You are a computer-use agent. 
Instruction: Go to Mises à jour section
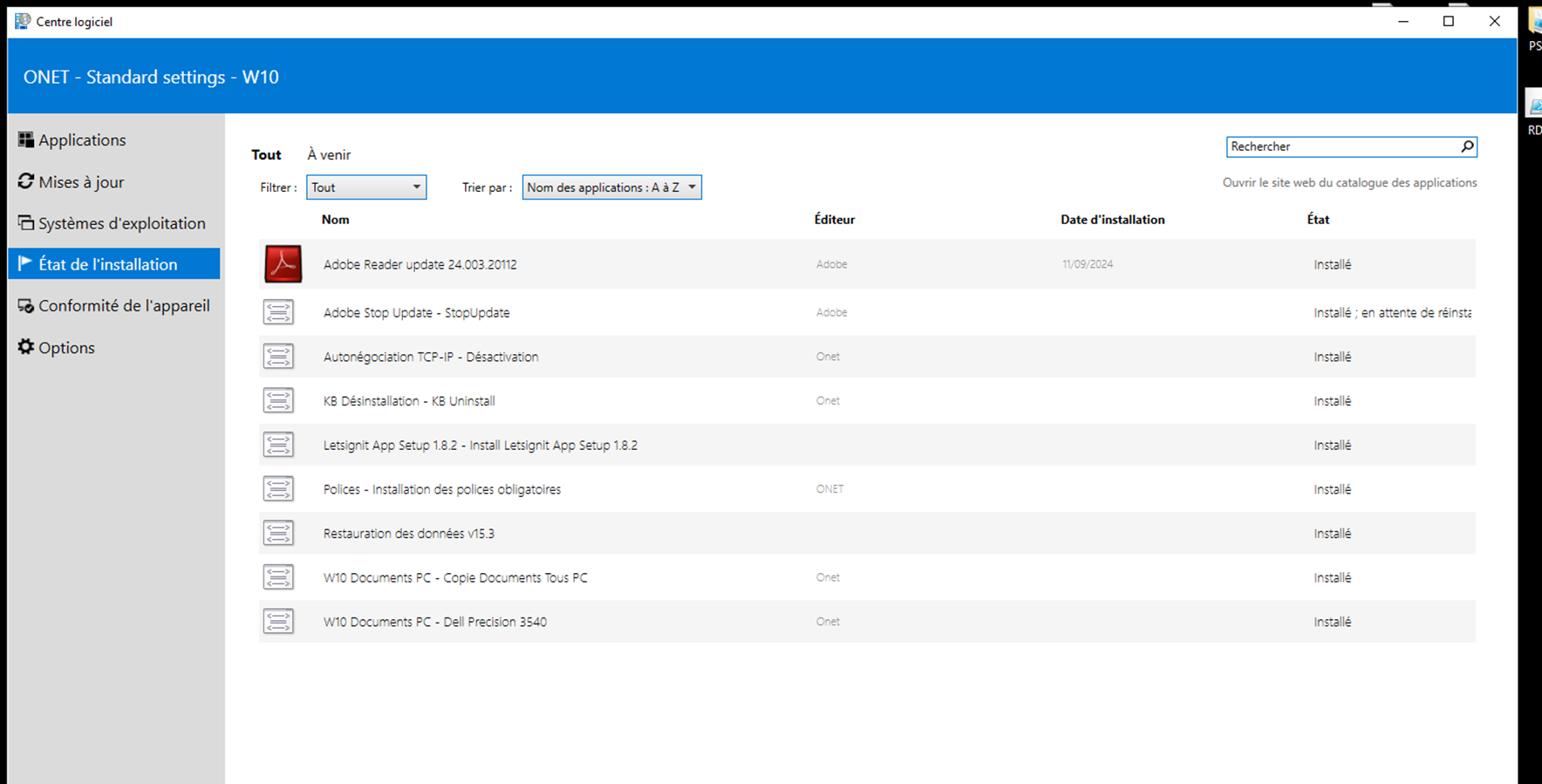81,181
